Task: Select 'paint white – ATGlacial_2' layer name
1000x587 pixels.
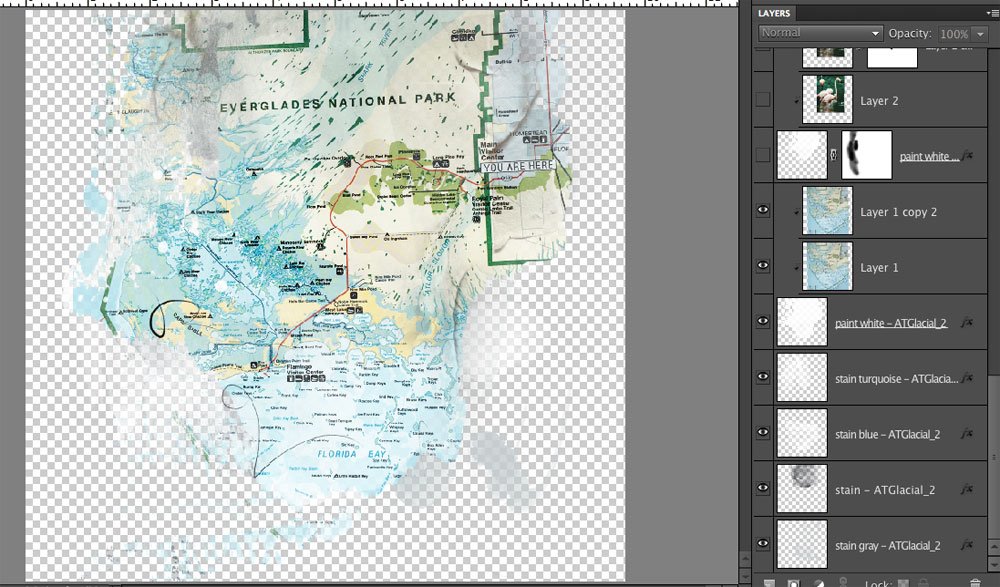Action: (x=891, y=323)
